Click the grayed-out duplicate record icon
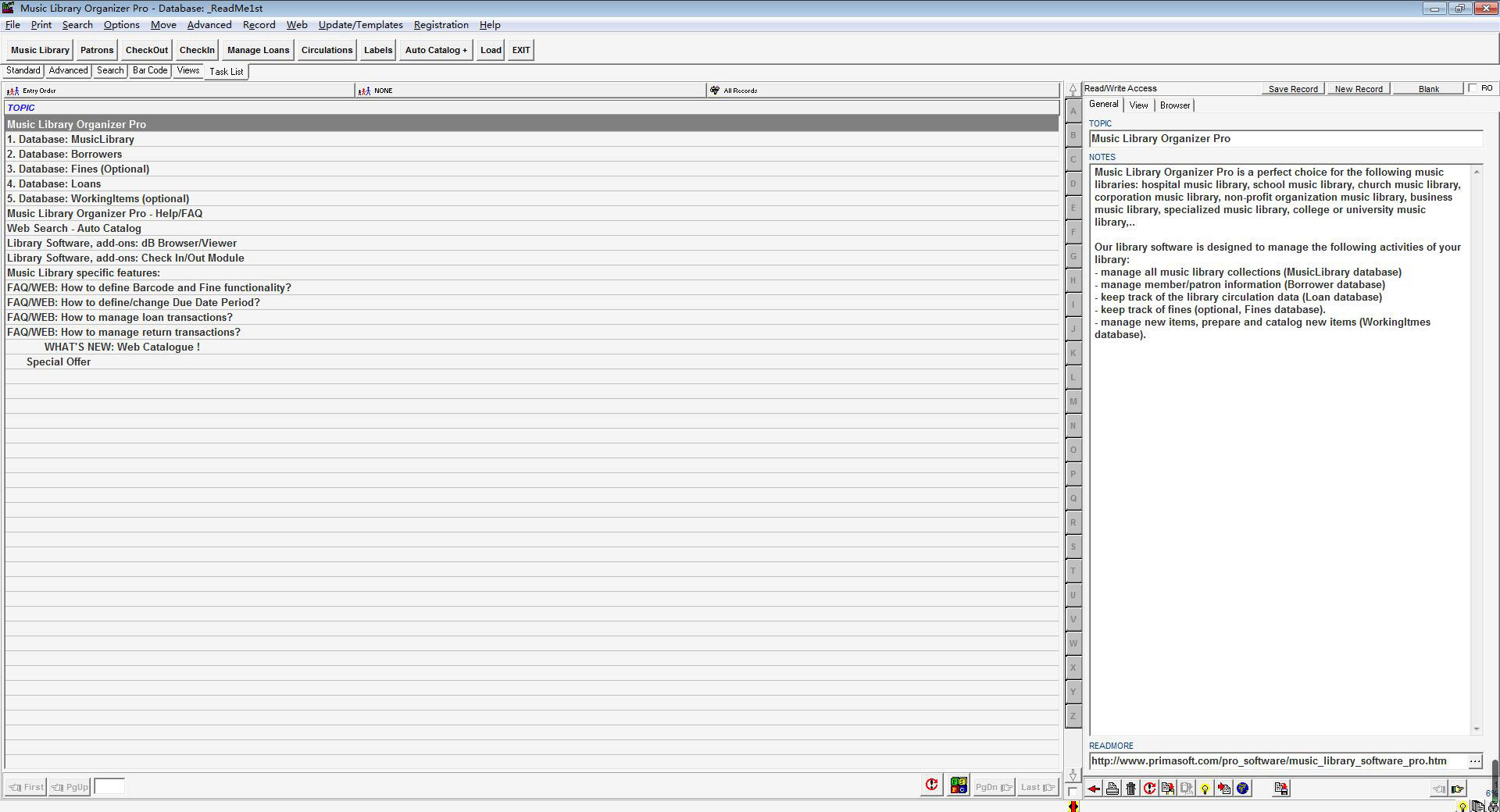This screenshot has width=1500, height=812. pyautogui.click(x=1187, y=789)
